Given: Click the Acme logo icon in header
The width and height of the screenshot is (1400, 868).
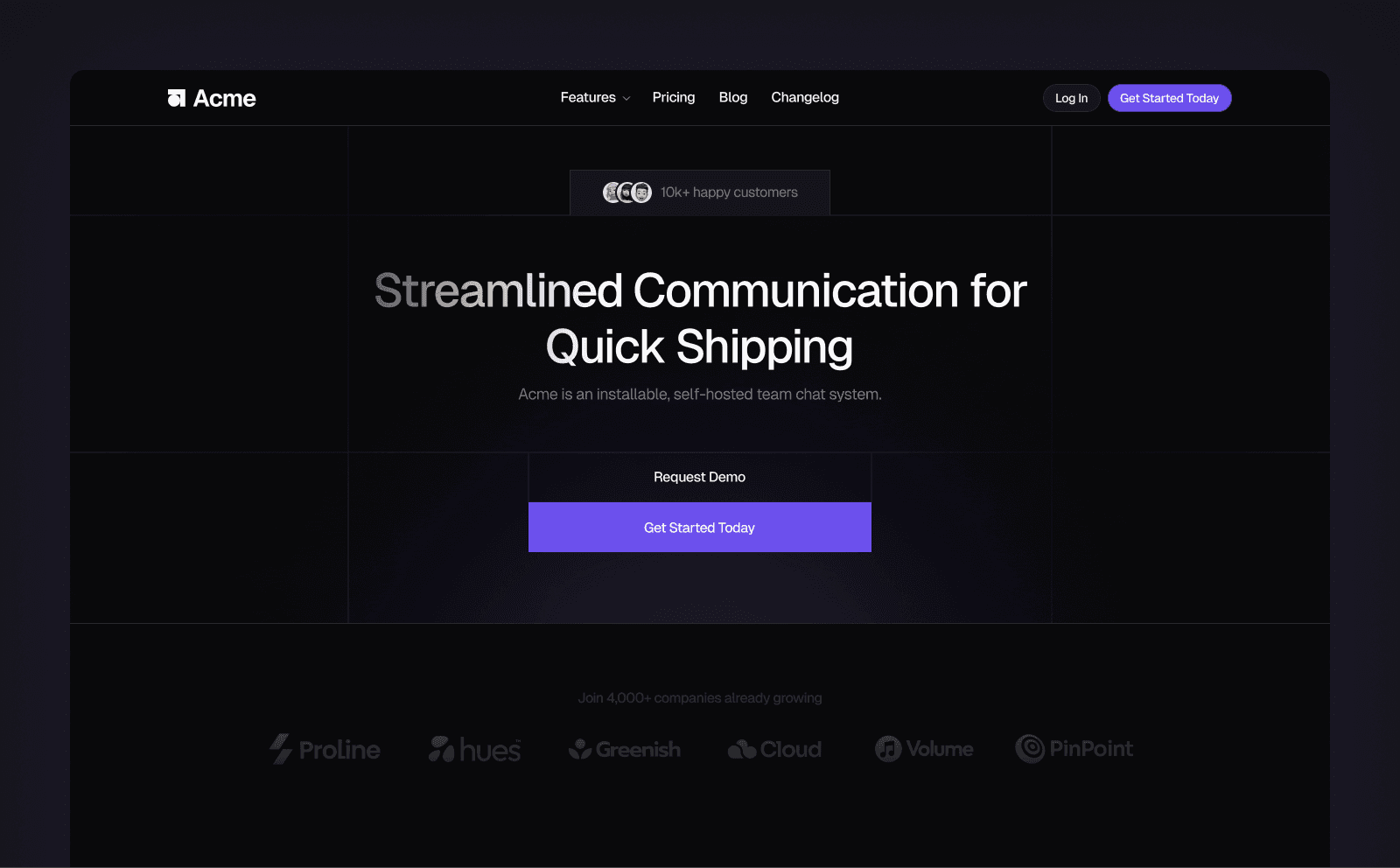Looking at the screenshot, I should (x=177, y=98).
